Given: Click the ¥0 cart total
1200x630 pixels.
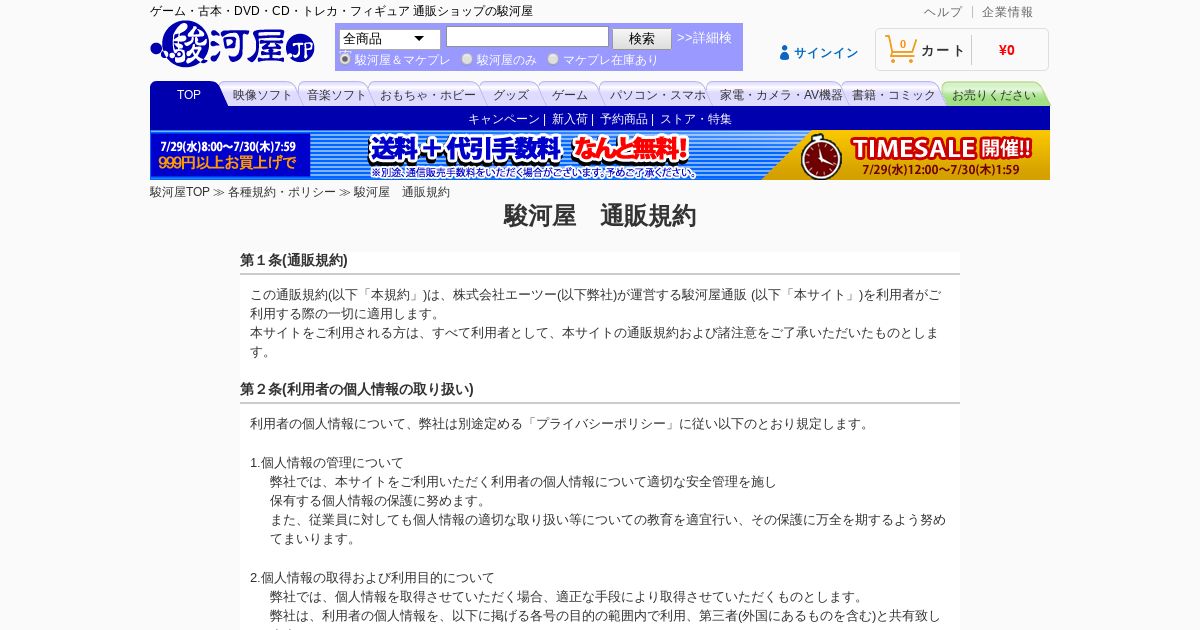Looking at the screenshot, I should (x=1007, y=50).
